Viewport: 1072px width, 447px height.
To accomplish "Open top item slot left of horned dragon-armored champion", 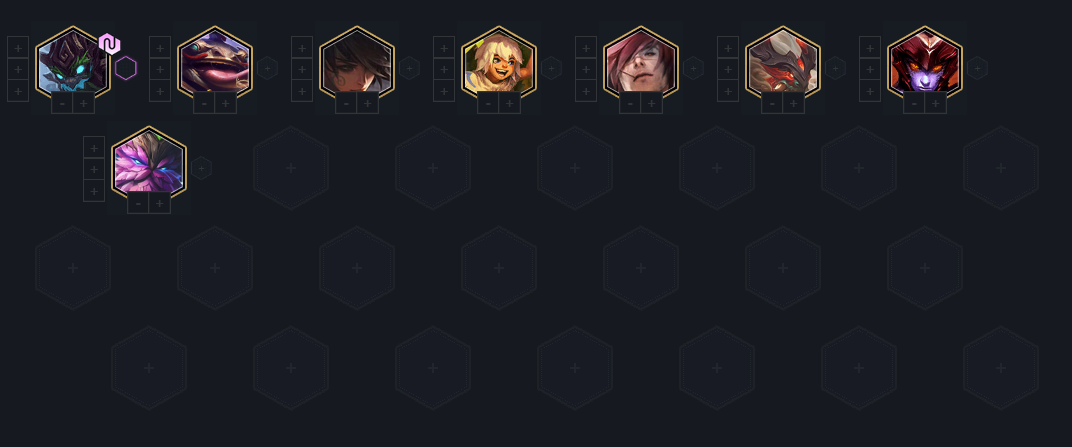I will point(728,47).
